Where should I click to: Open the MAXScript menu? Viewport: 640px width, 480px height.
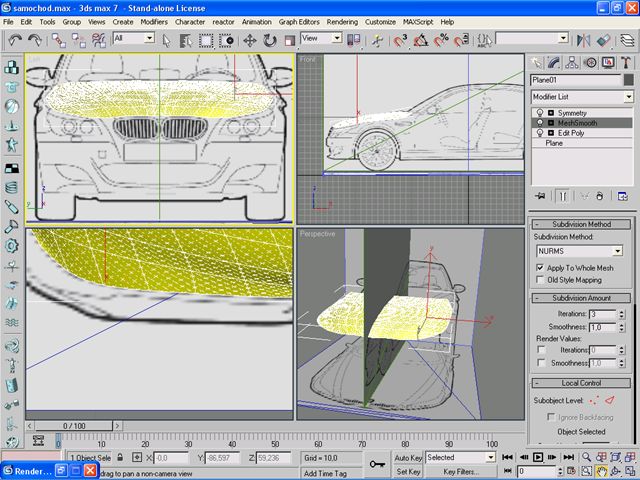(418, 22)
